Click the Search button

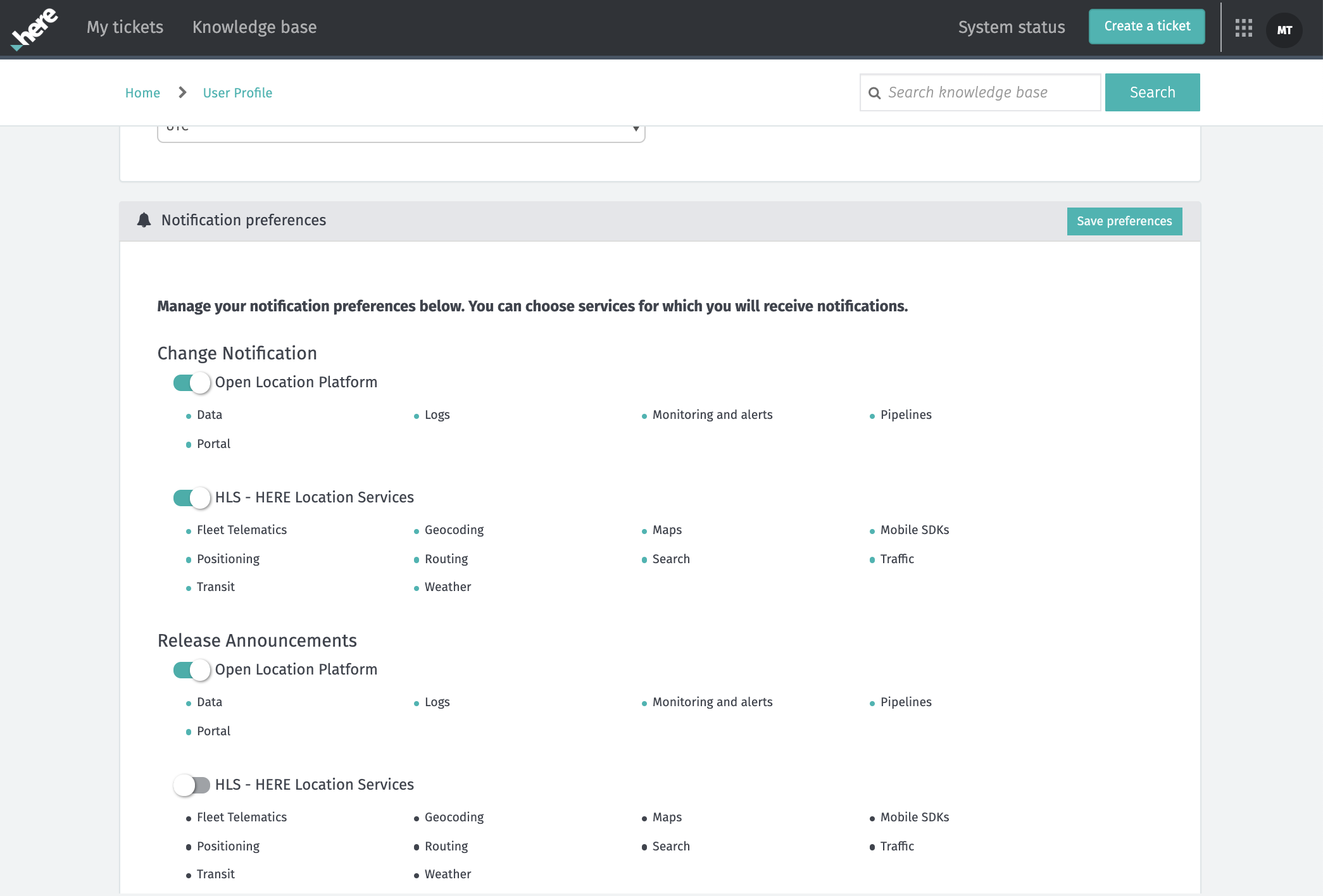coord(1152,92)
